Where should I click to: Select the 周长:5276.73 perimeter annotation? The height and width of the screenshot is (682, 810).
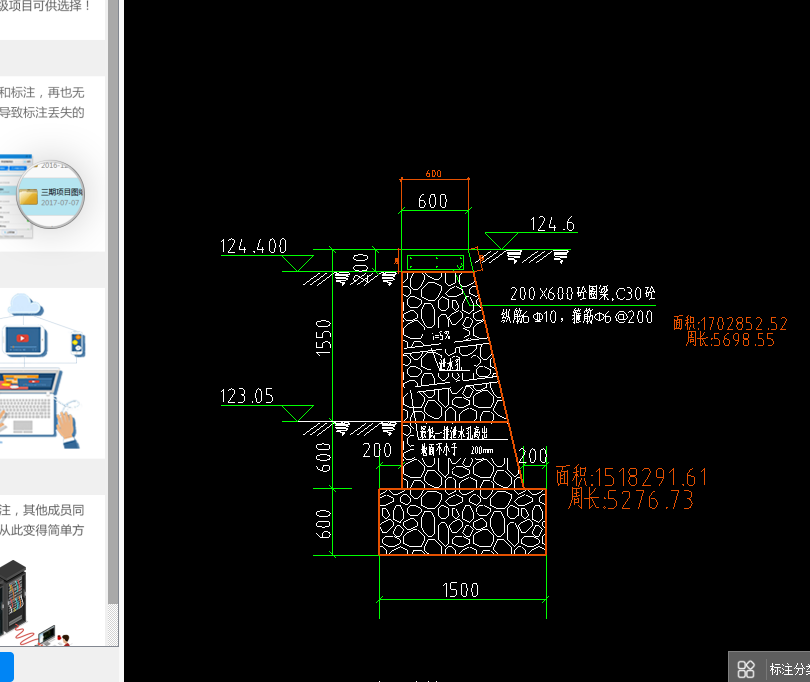[631, 500]
